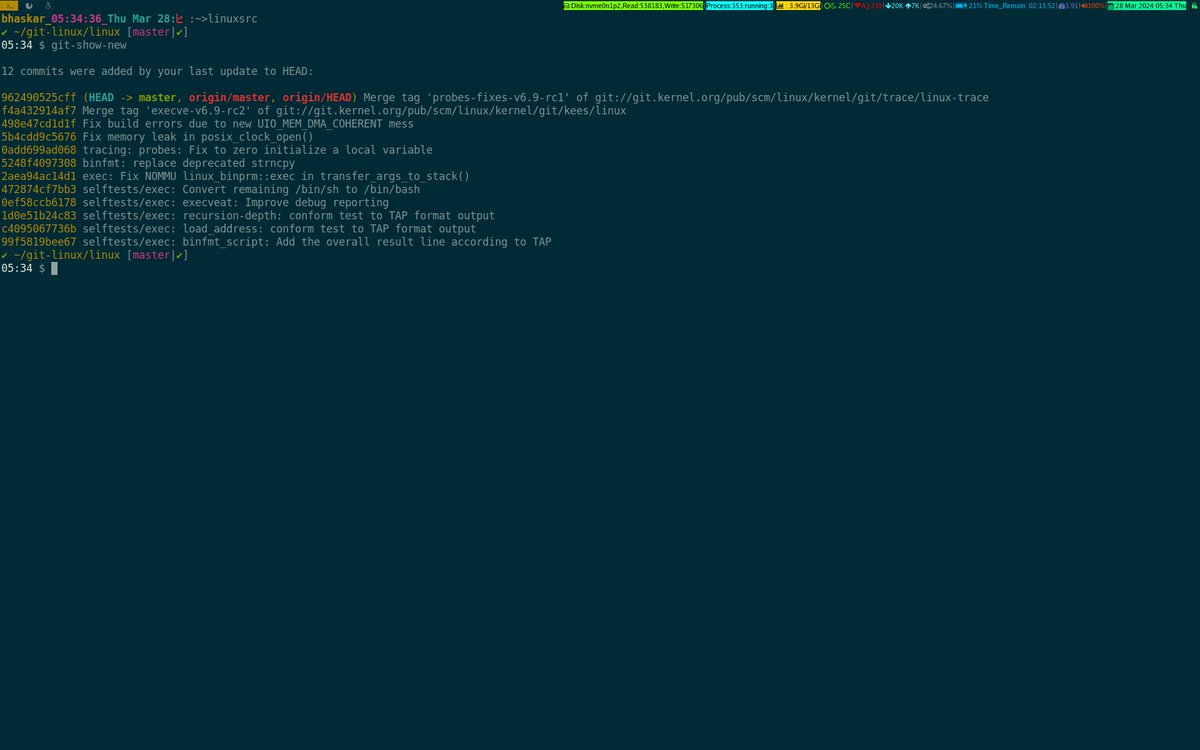Place cursor at the active 05:34 $ prompt
This screenshot has width=1200, height=750.
tap(55, 268)
